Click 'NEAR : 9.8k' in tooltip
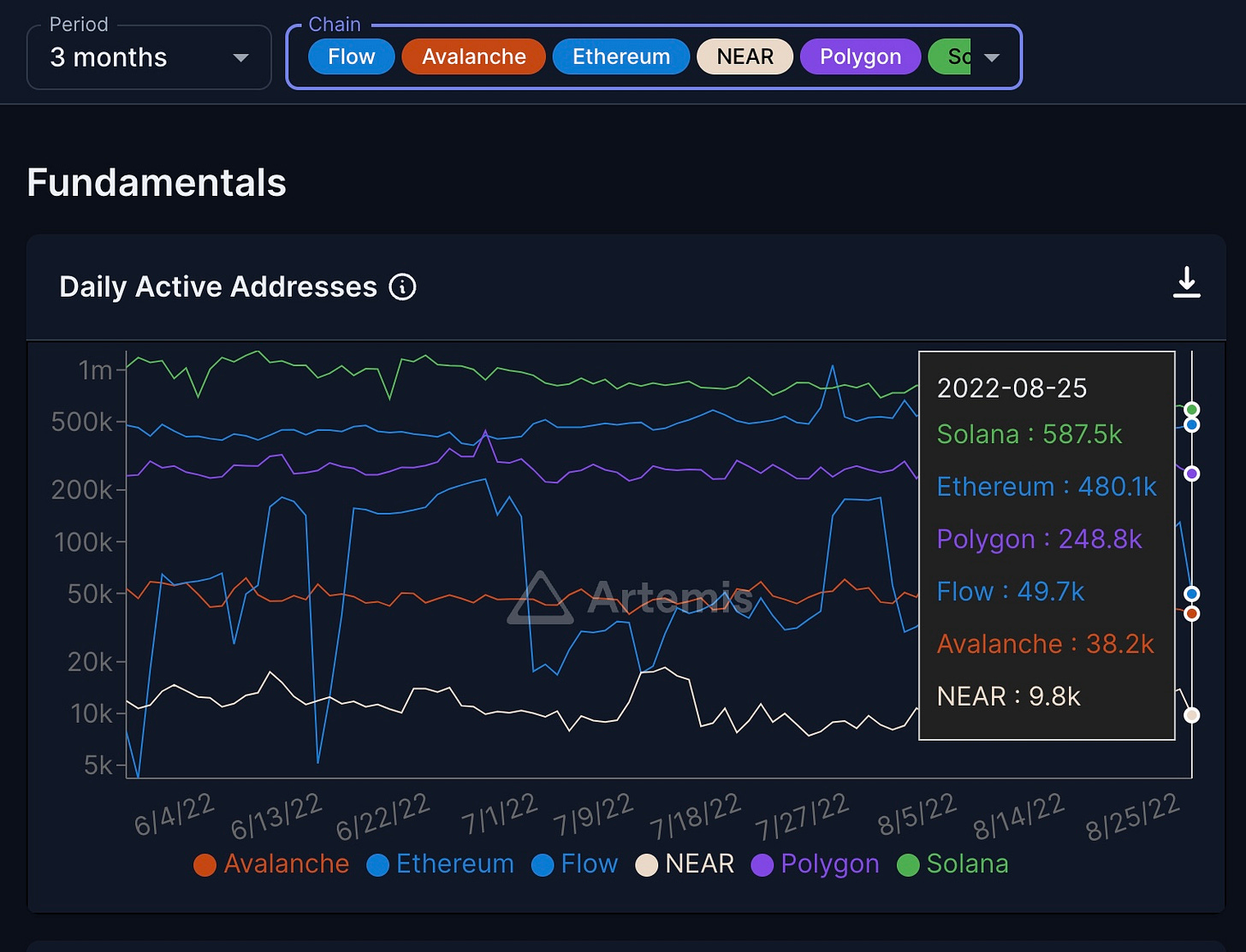Image resolution: width=1246 pixels, height=952 pixels. [1009, 696]
